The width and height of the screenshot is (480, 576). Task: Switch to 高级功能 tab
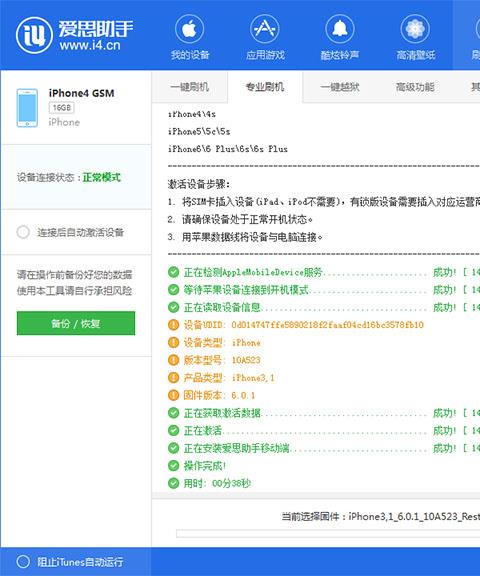tap(415, 87)
